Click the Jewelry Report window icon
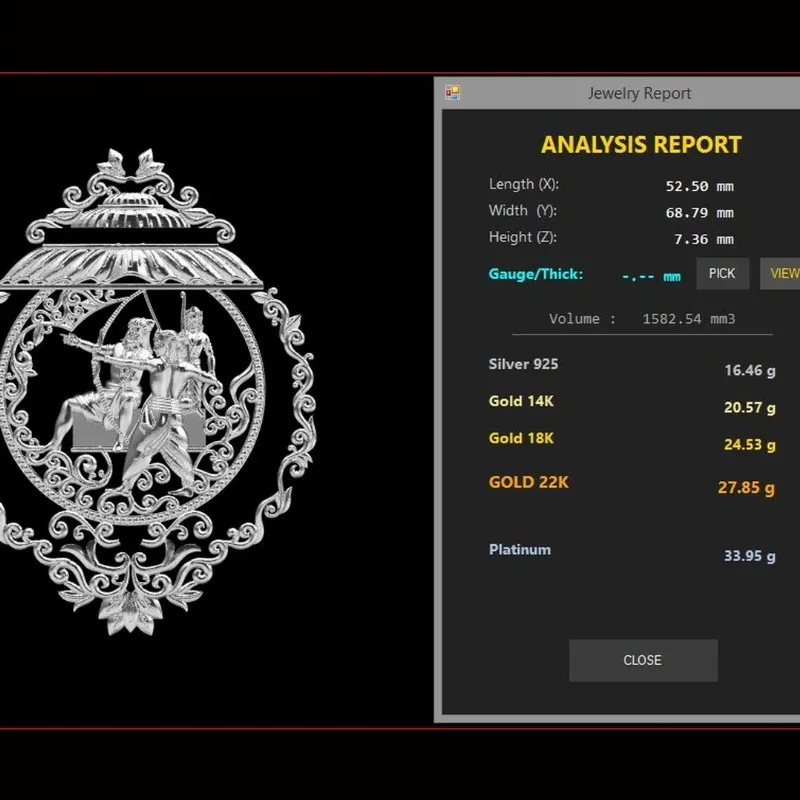The height and width of the screenshot is (800, 800). point(452,92)
